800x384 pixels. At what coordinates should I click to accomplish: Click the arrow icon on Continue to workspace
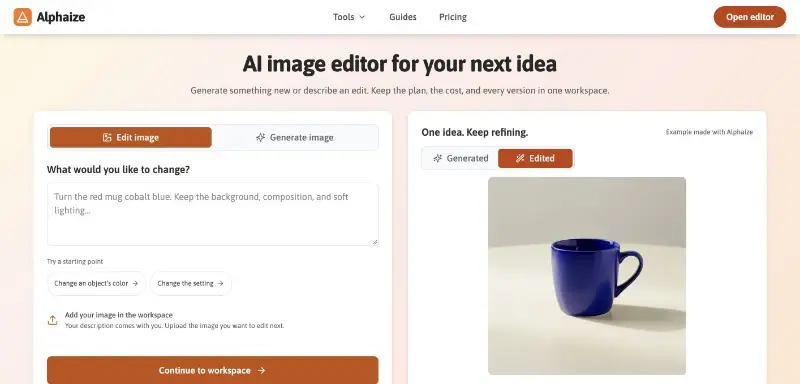262,371
